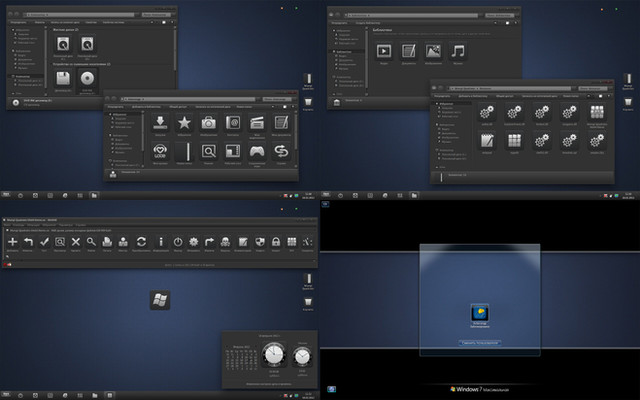Open the Videos library play icon

tap(384, 51)
